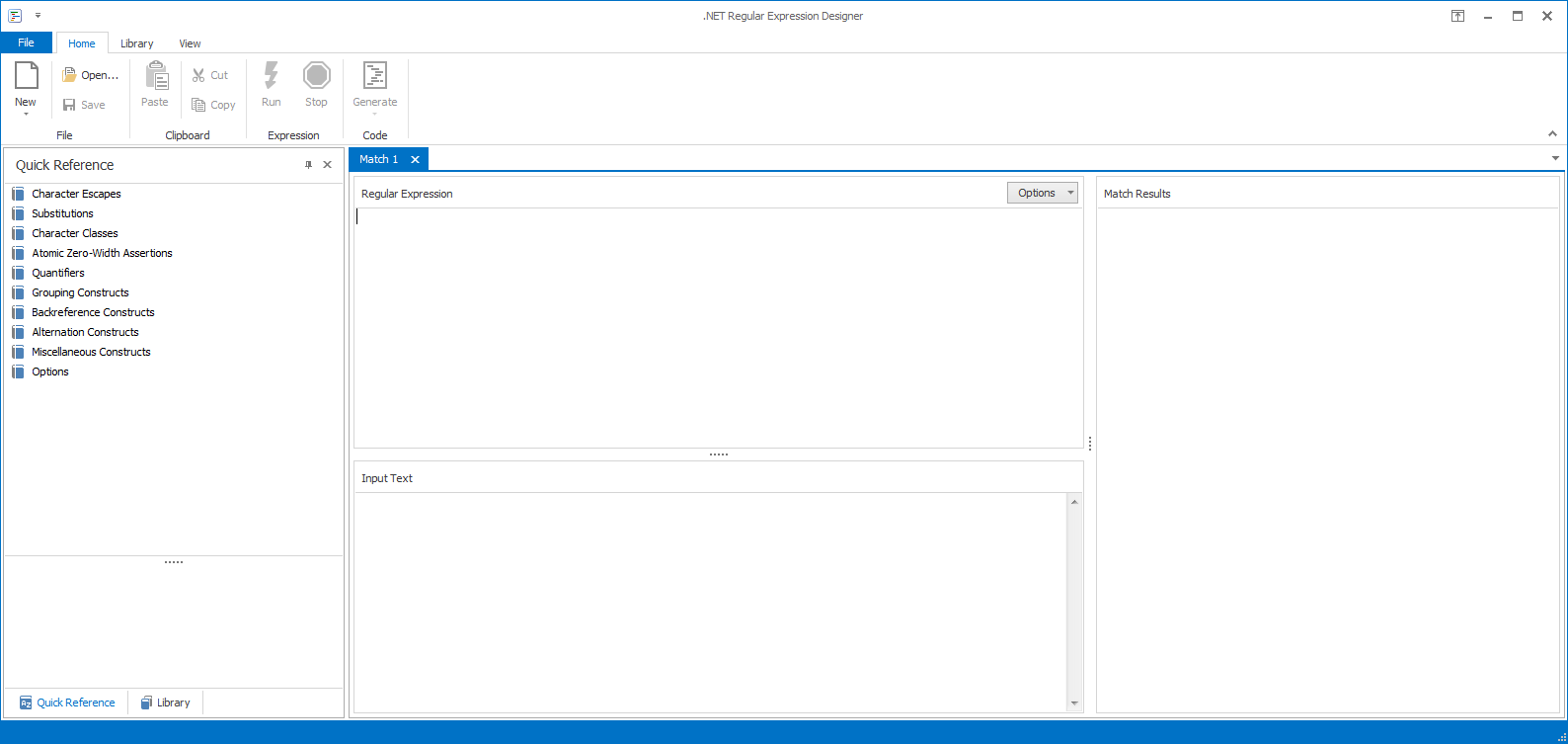Click Input Text scrollbar down arrow
The height and width of the screenshot is (744, 1568).
pyautogui.click(x=1074, y=703)
